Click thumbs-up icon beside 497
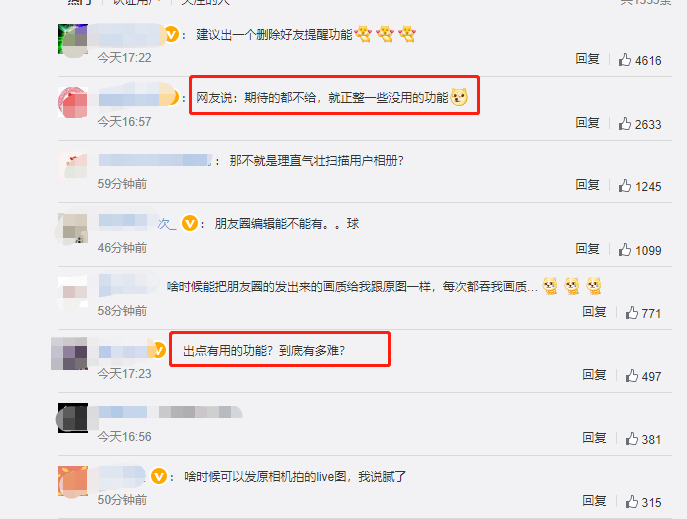 tap(632, 376)
